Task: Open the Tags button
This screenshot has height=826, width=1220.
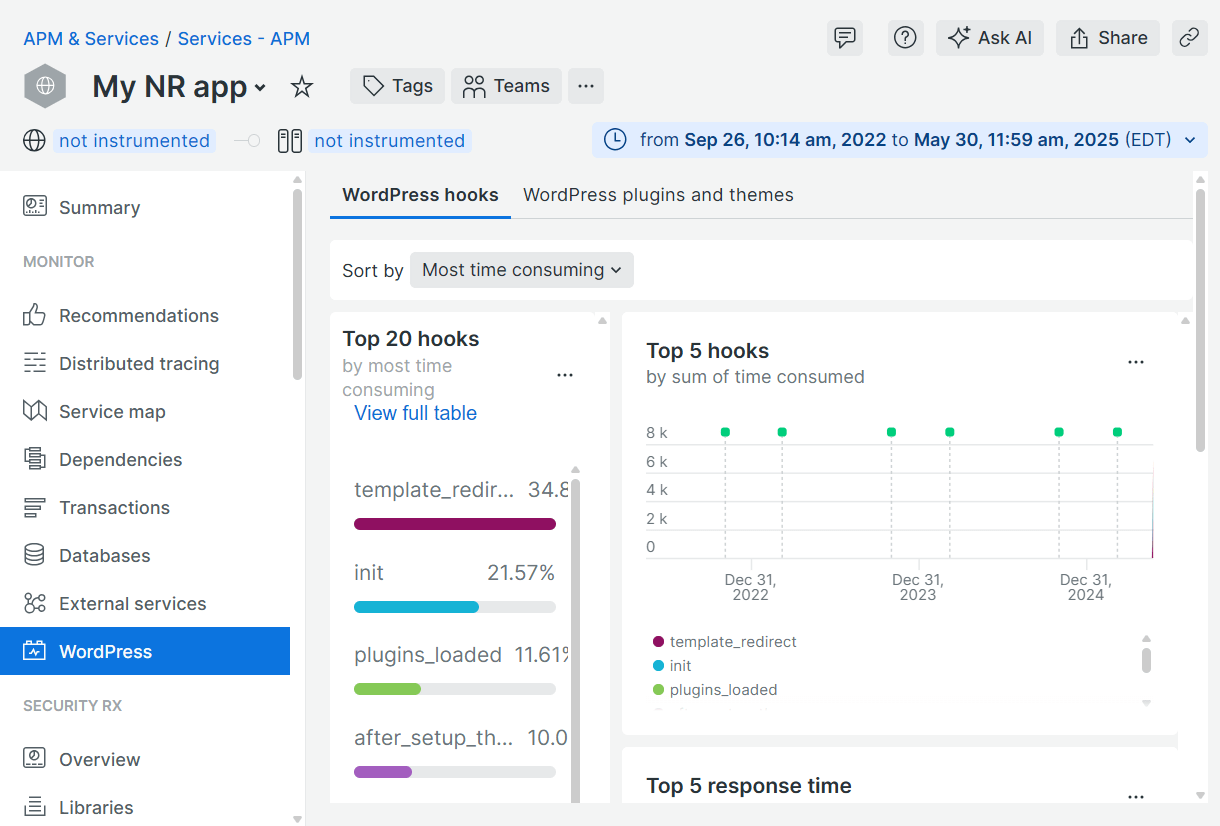Action: [397, 86]
